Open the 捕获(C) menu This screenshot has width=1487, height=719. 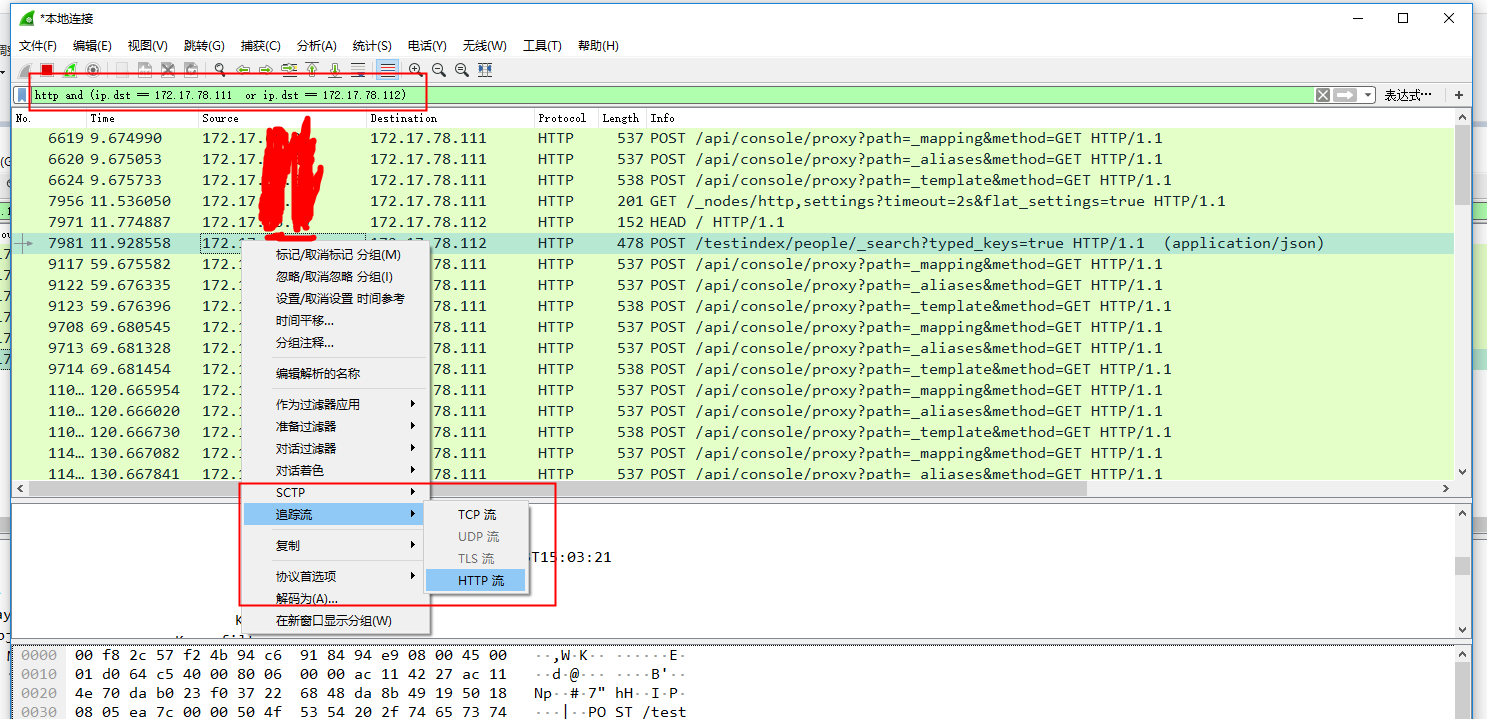coord(260,46)
